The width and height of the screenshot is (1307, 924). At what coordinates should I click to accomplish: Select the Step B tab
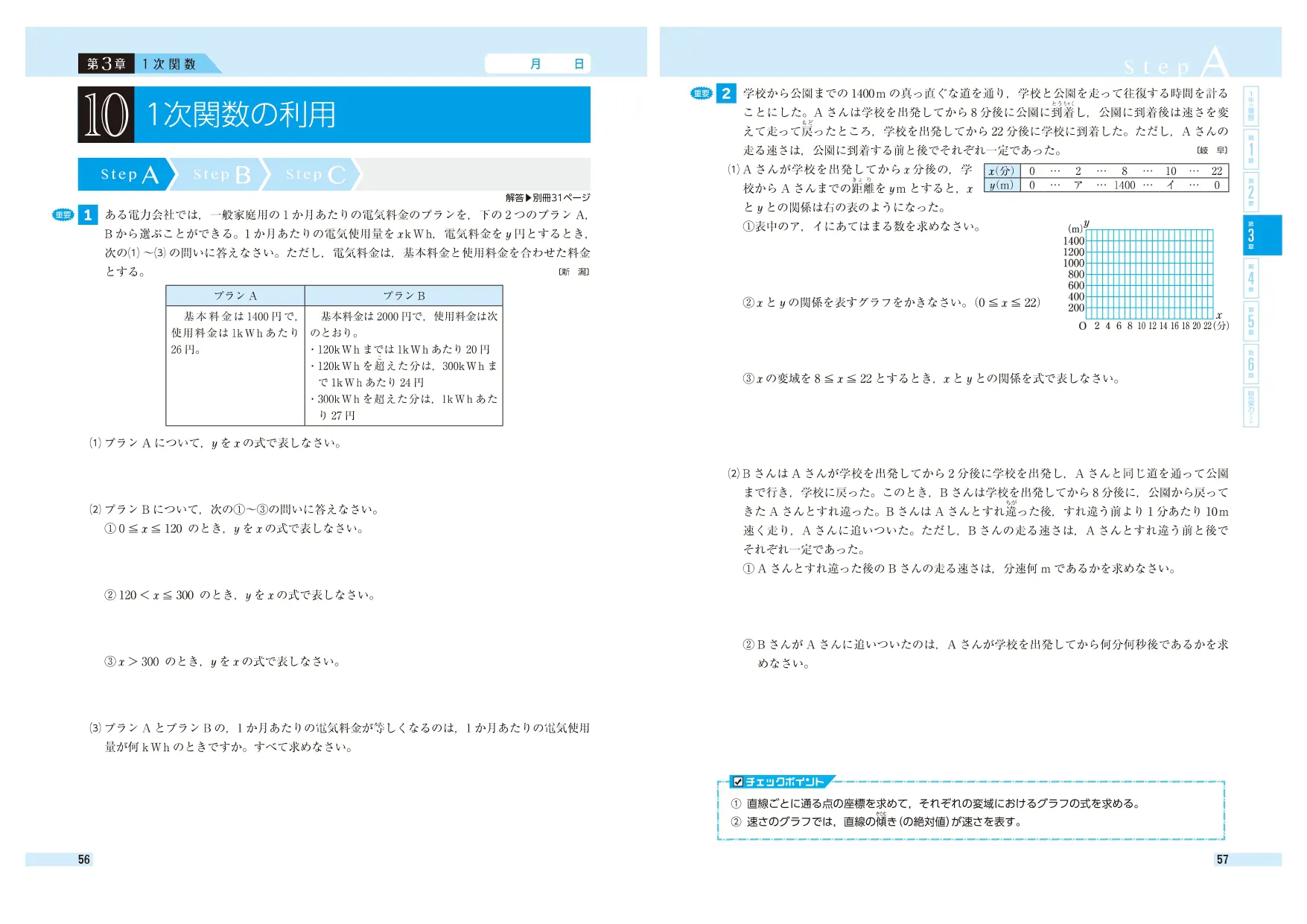click(x=220, y=174)
